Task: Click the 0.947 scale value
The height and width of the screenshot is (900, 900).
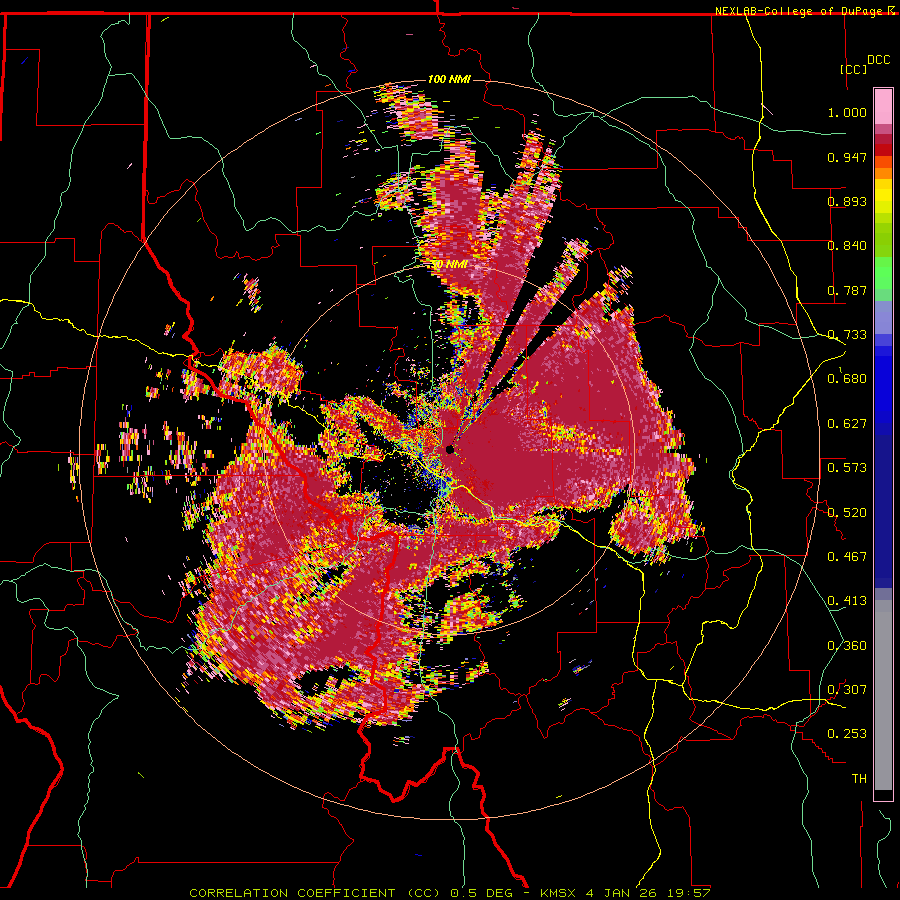Action: click(x=847, y=157)
